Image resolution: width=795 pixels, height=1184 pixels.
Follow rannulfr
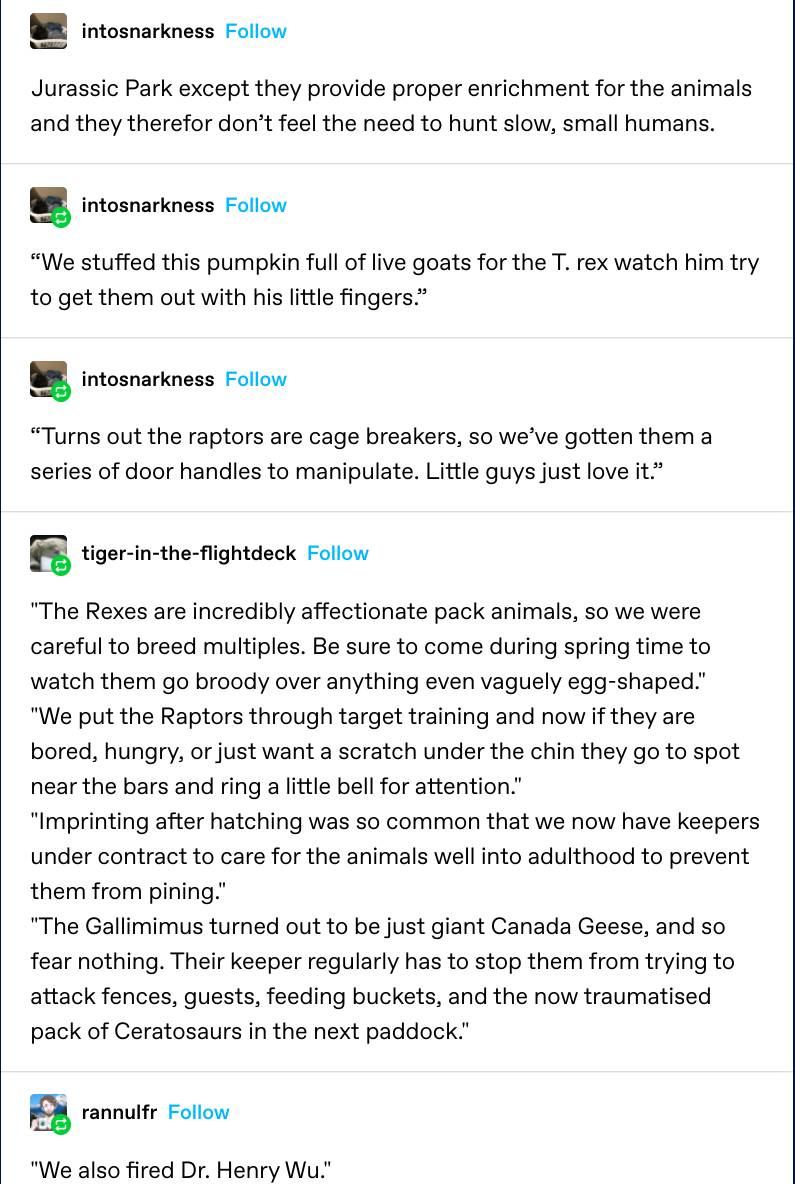tap(198, 1112)
